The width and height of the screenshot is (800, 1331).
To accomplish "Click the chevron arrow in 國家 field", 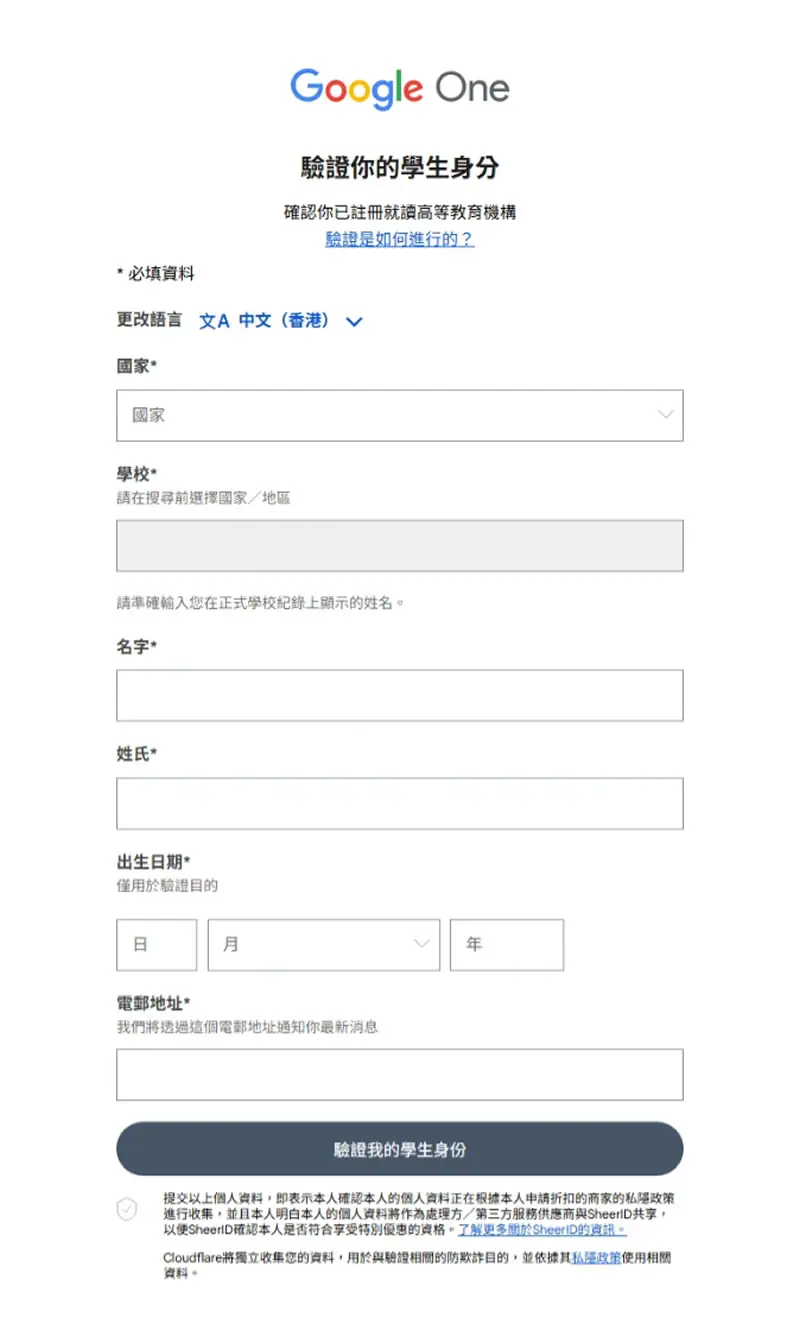I will coord(666,415).
